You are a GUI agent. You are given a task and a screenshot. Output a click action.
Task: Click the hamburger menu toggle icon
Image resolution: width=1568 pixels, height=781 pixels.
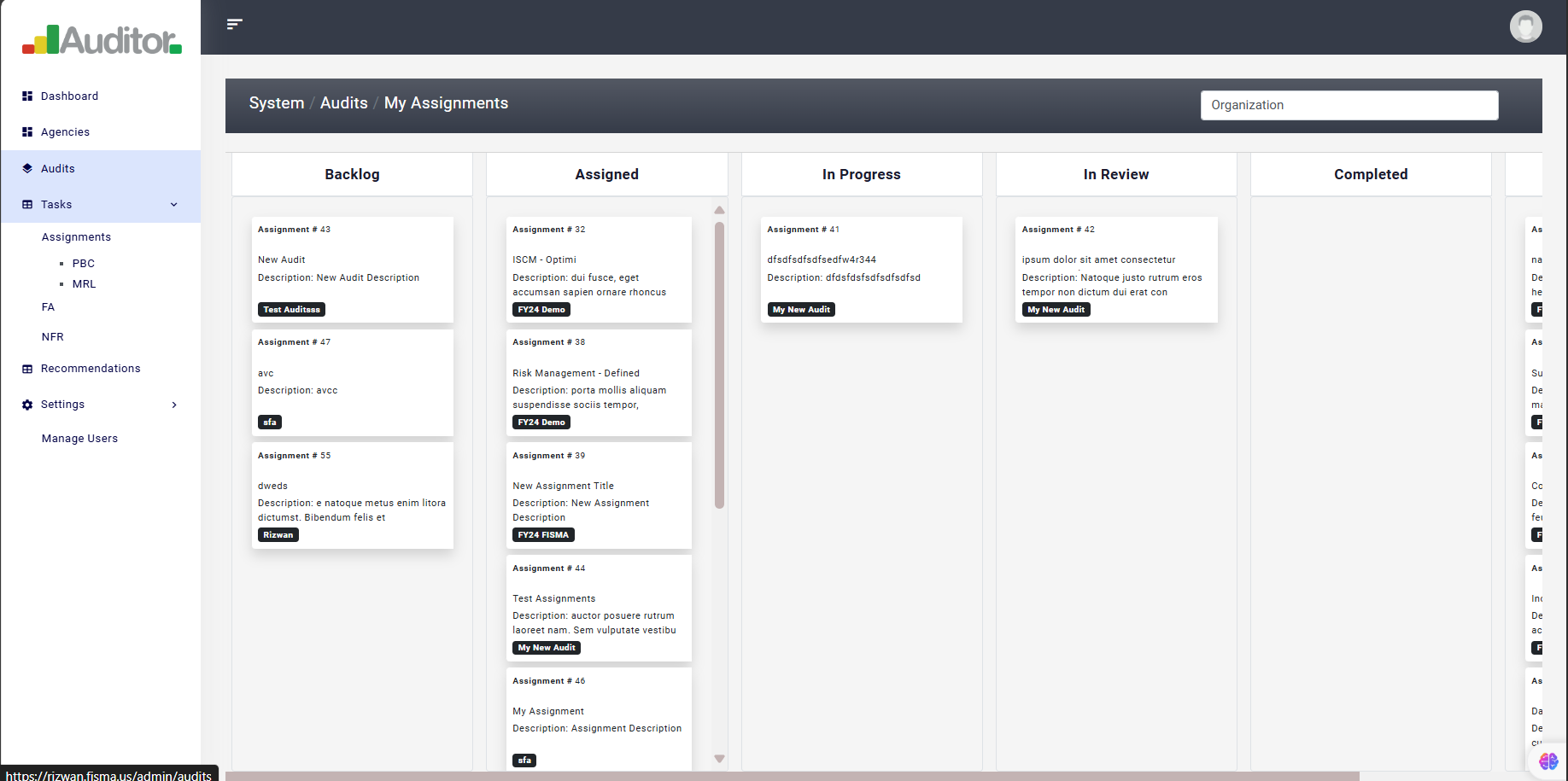(234, 25)
